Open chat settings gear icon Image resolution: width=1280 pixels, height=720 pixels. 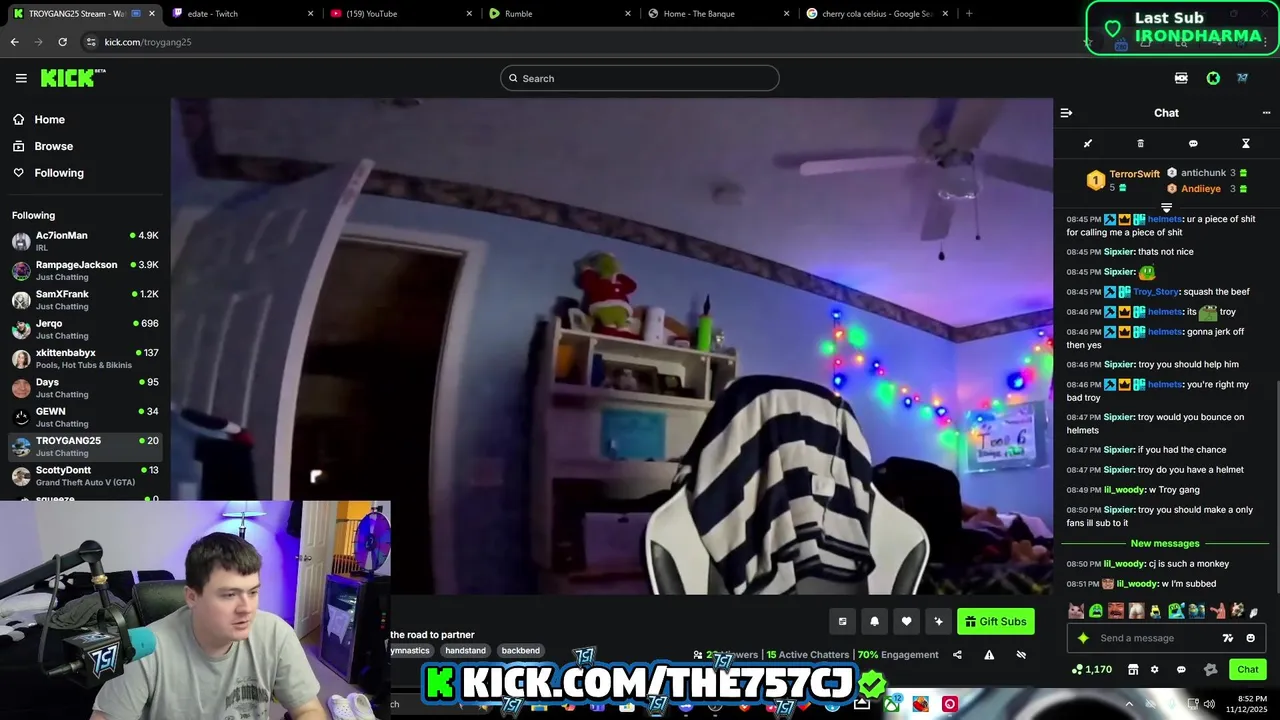click(1155, 670)
